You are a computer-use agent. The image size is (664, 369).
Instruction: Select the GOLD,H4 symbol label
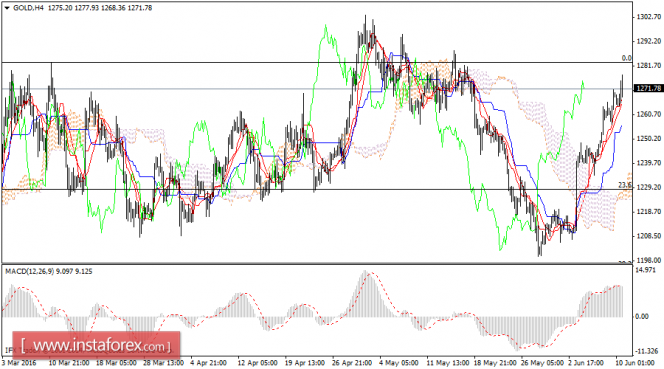coord(28,8)
